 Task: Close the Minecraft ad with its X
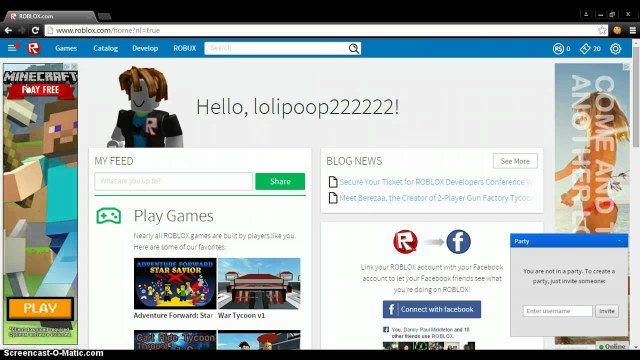74,67
